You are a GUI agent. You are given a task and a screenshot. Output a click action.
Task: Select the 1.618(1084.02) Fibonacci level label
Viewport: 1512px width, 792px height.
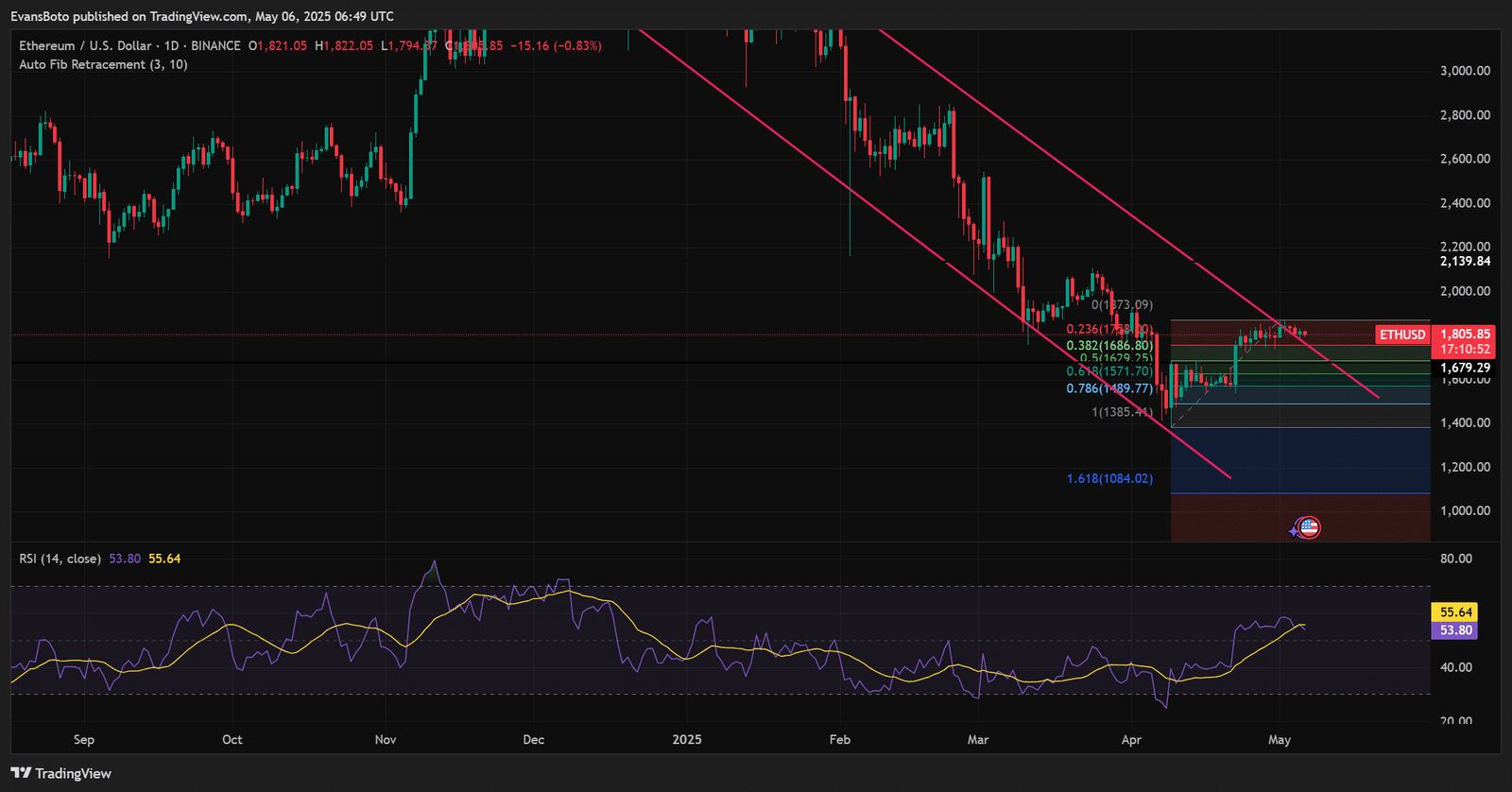click(x=1109, y=478)
